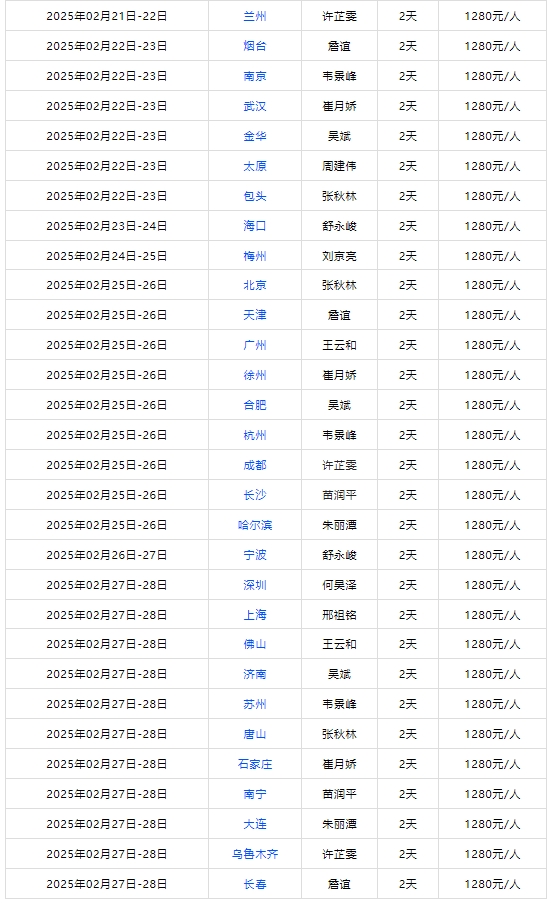Select 张秋林 in the 包头 row
The width and height of the screenshot is (552, 903).
(x=339, y=196)
